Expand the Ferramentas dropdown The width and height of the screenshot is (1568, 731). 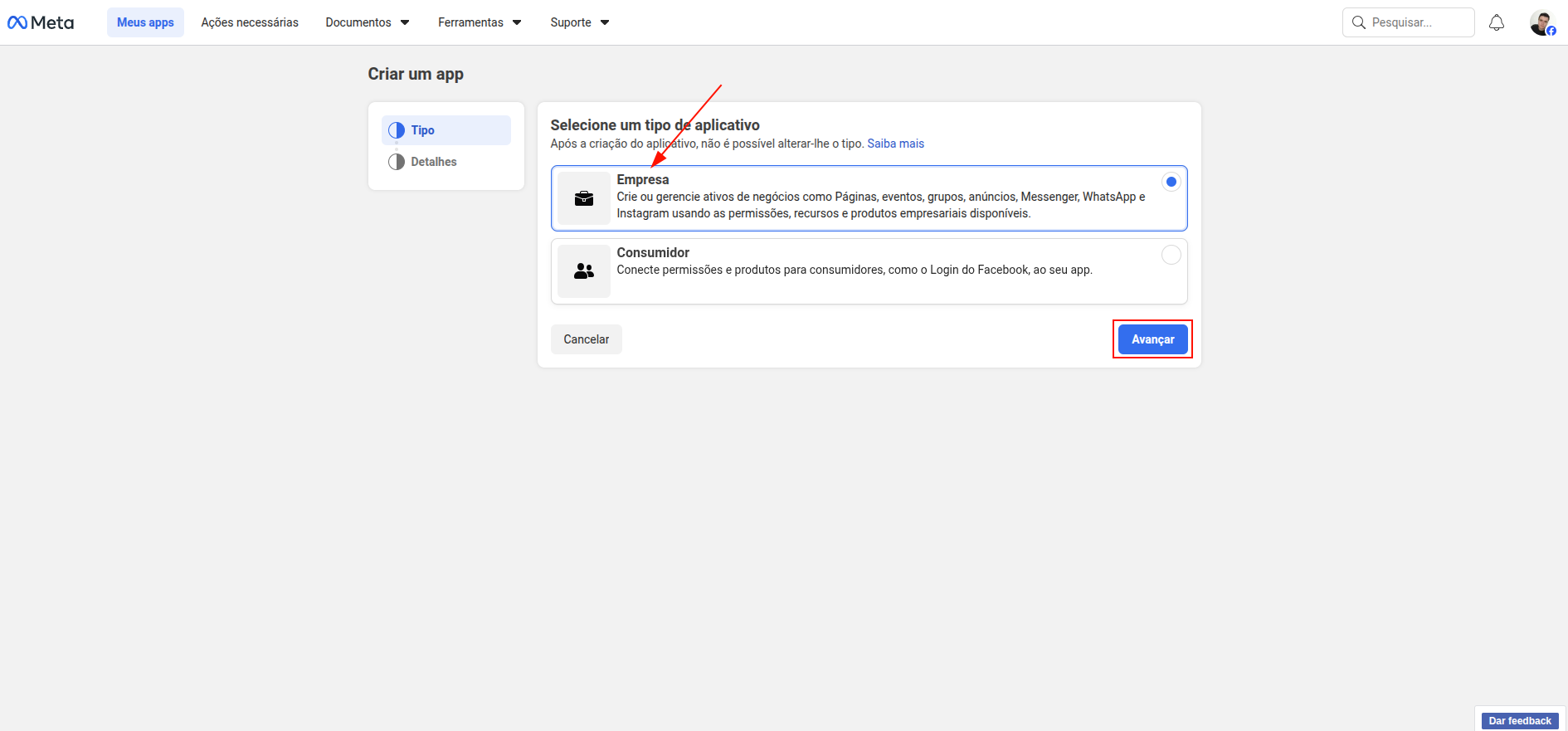pos(480,22)
